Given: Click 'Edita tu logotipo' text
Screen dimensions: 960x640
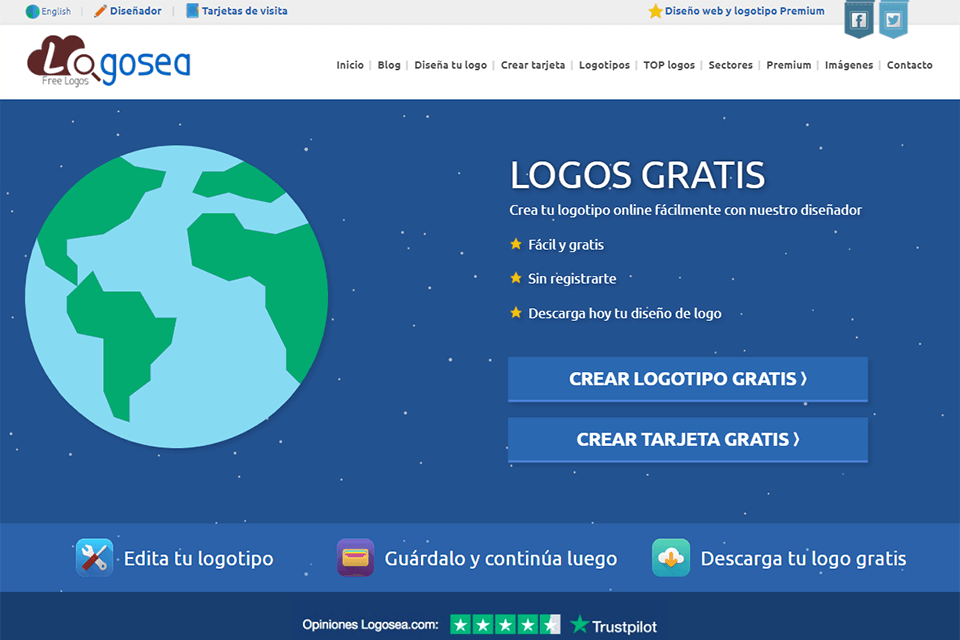Looking at the screenshot, I should 198,559.
